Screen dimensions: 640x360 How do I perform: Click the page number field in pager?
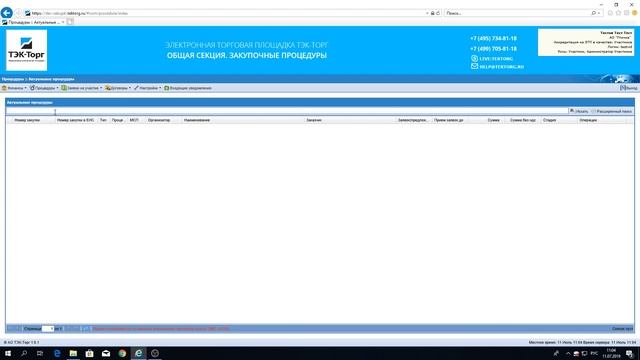(x=48, y=329)
